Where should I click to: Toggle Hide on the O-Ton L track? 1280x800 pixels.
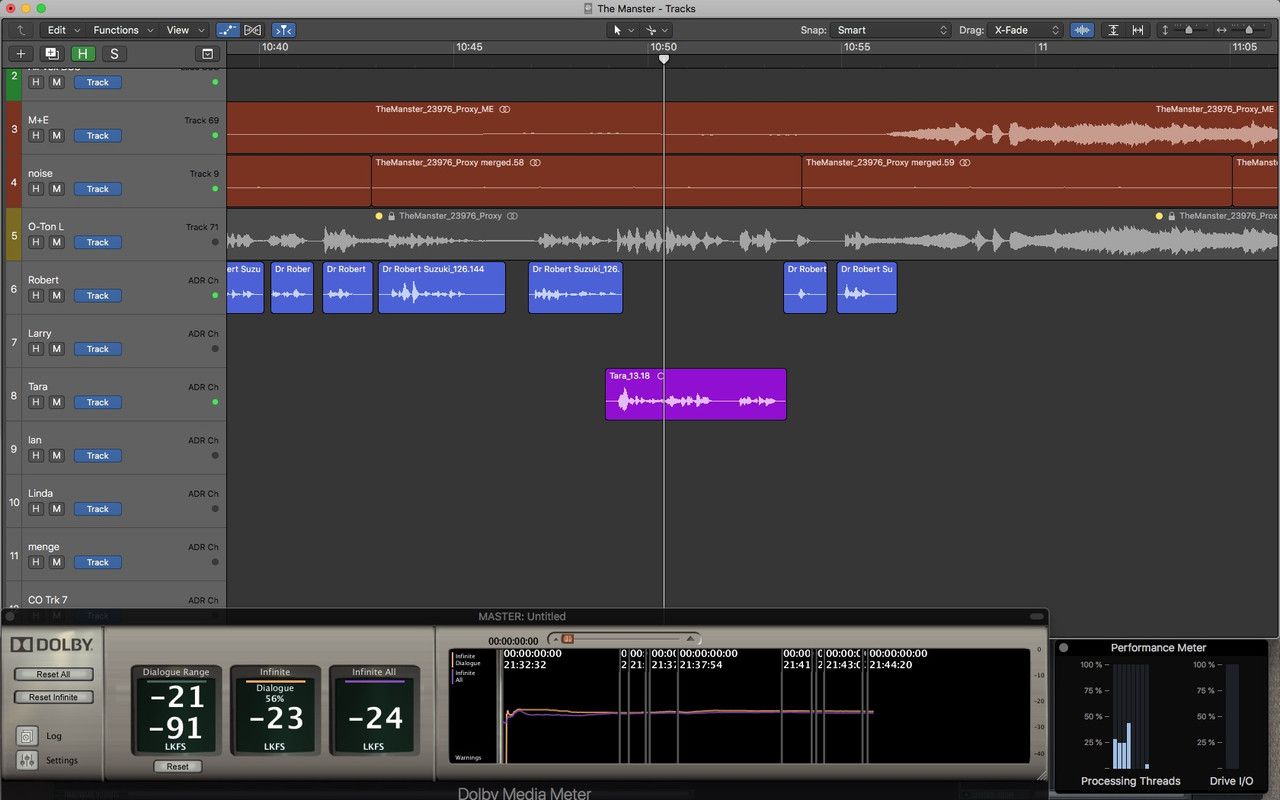pos(36,242)
